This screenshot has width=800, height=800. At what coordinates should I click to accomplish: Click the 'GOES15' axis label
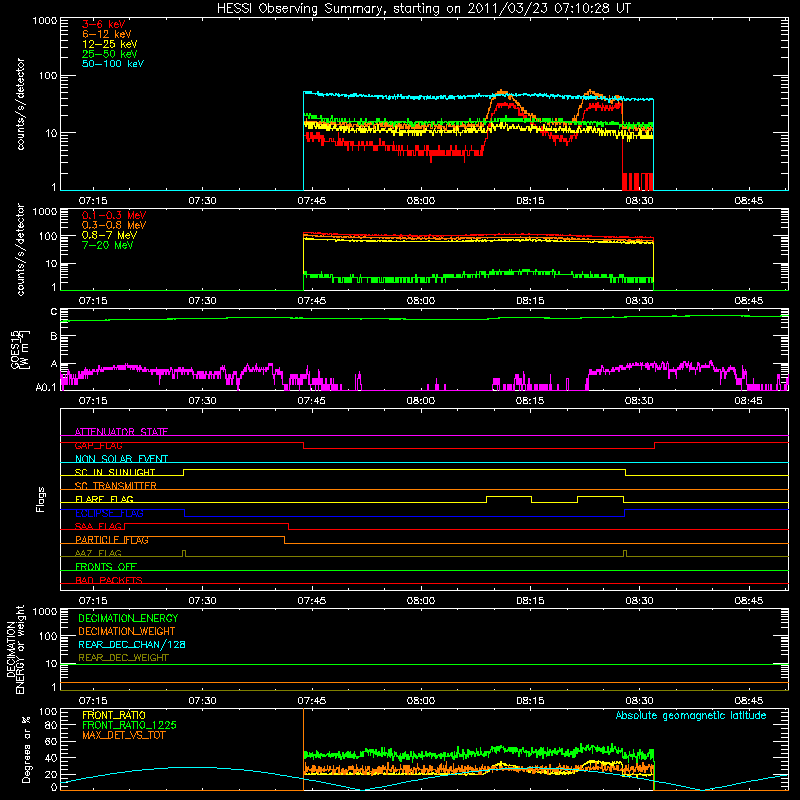15,350
